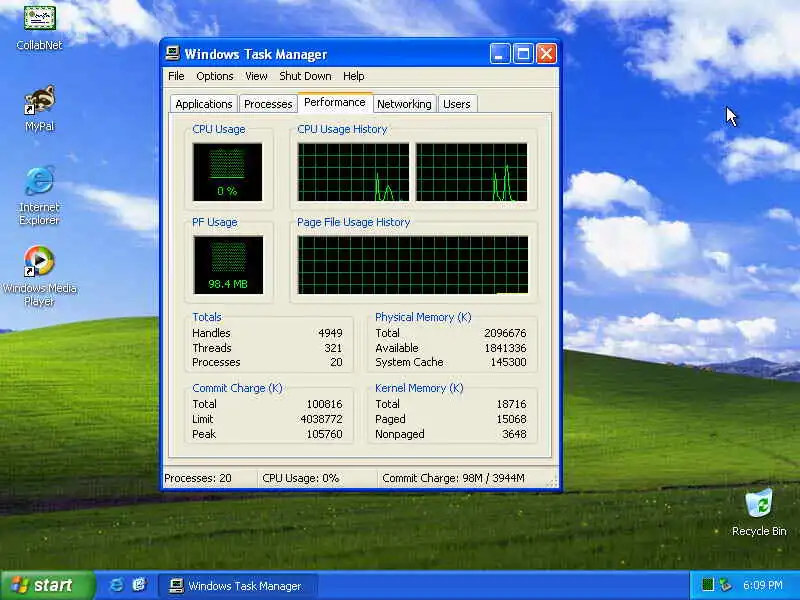
Task: Open the Options menu
Action: pyautogui.click(x=215, y=76)
